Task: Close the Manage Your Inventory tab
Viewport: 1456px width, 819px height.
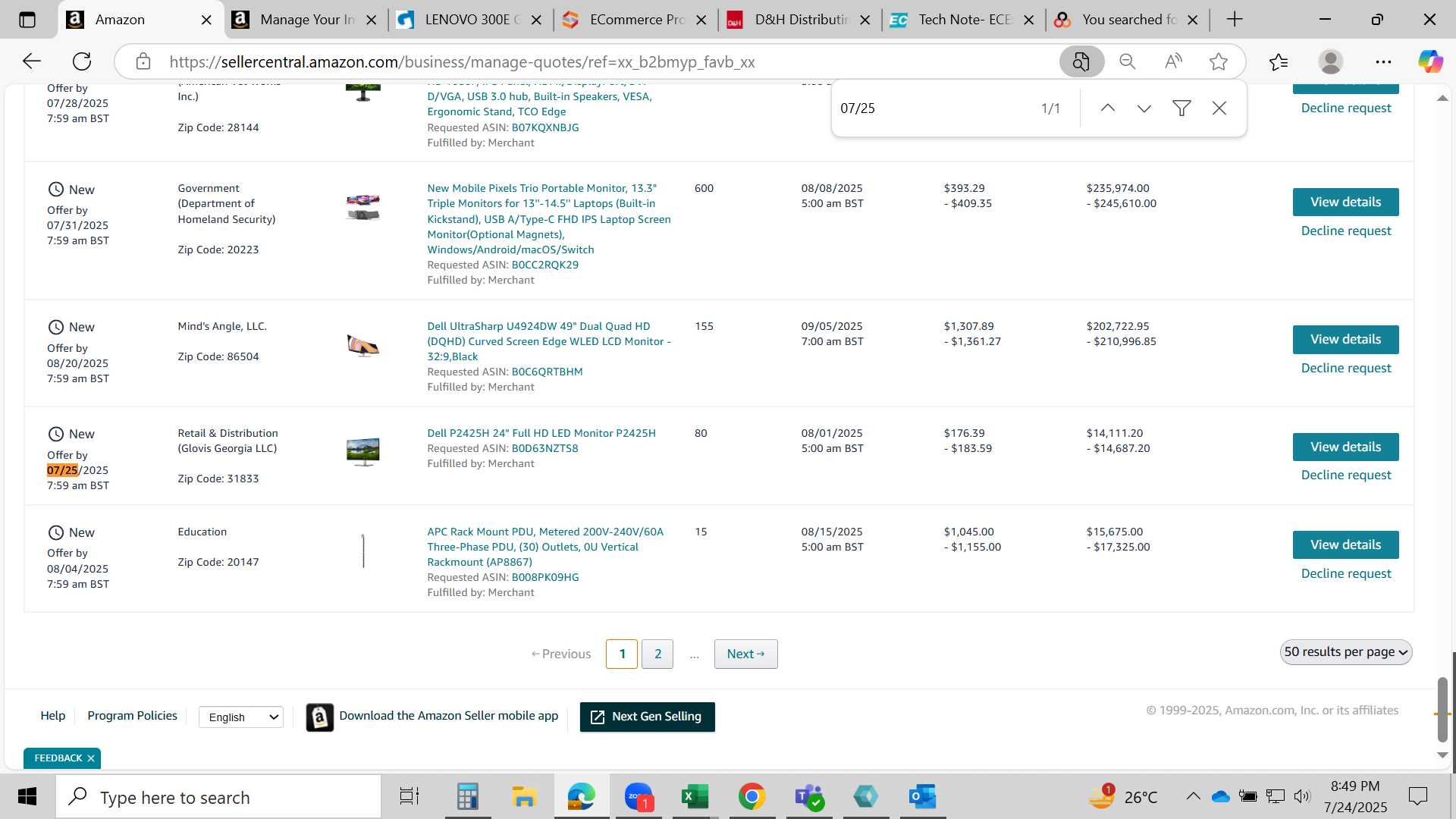Action: pos(372,20)
